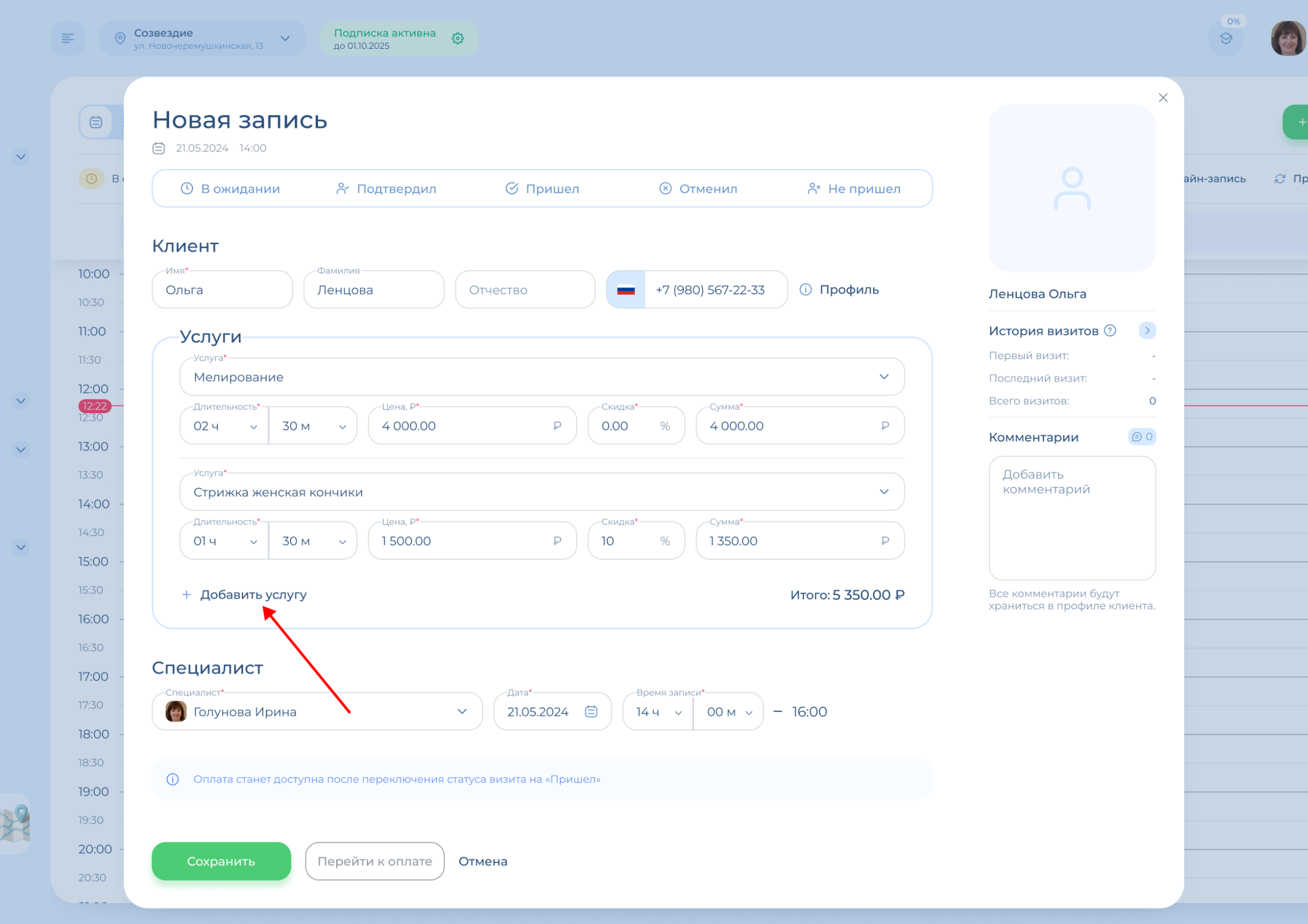Click the calendar icon in Дата field
This screenshot has height=924, width=1308.
click(591, 711)
